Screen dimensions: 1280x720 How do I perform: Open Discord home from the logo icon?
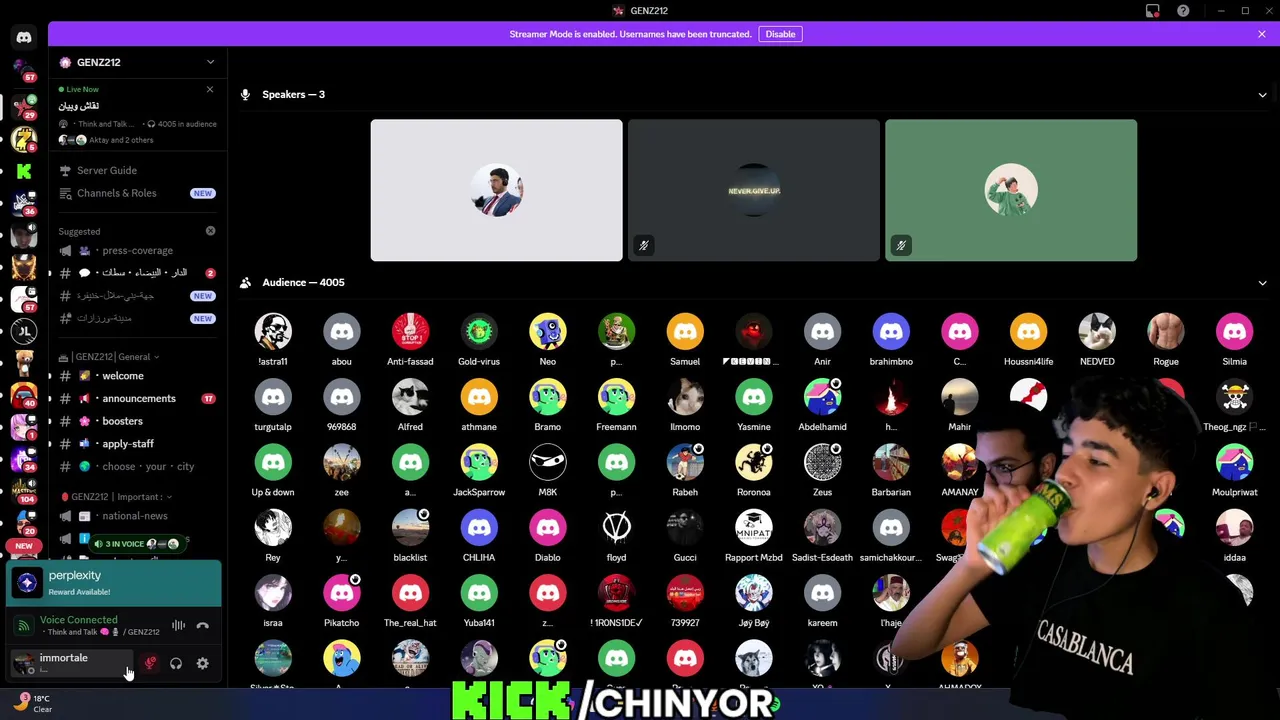tap(24, 38)
